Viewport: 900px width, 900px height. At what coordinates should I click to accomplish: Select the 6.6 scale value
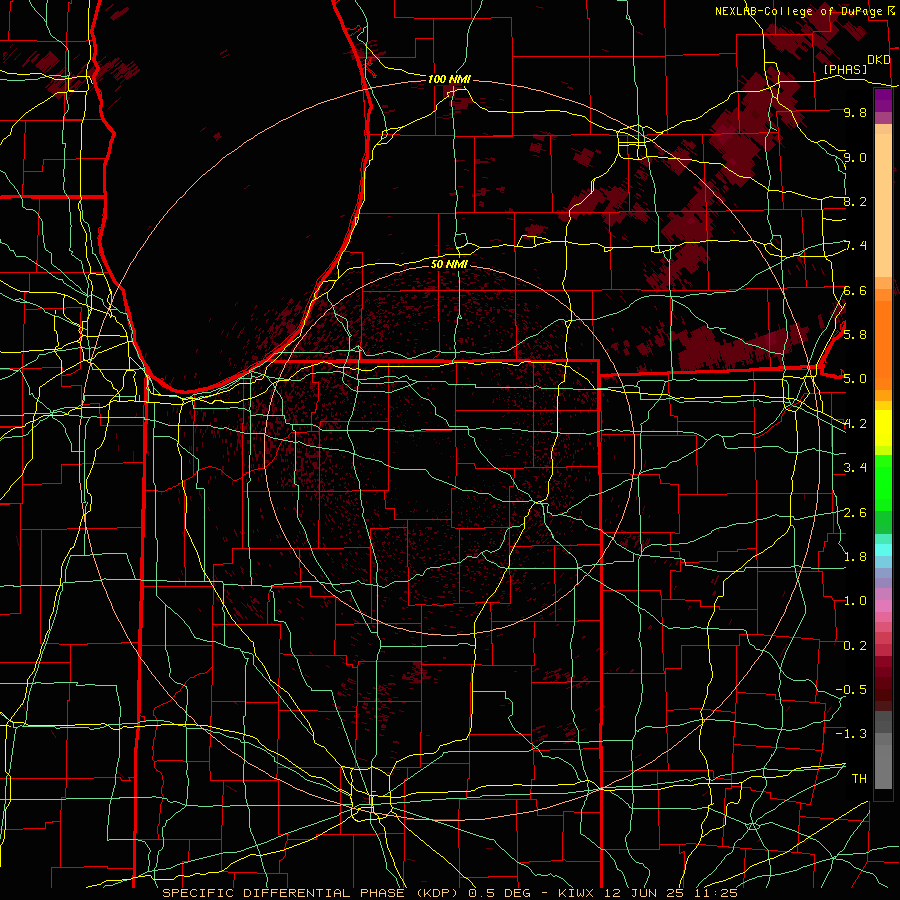click(855, 290)
